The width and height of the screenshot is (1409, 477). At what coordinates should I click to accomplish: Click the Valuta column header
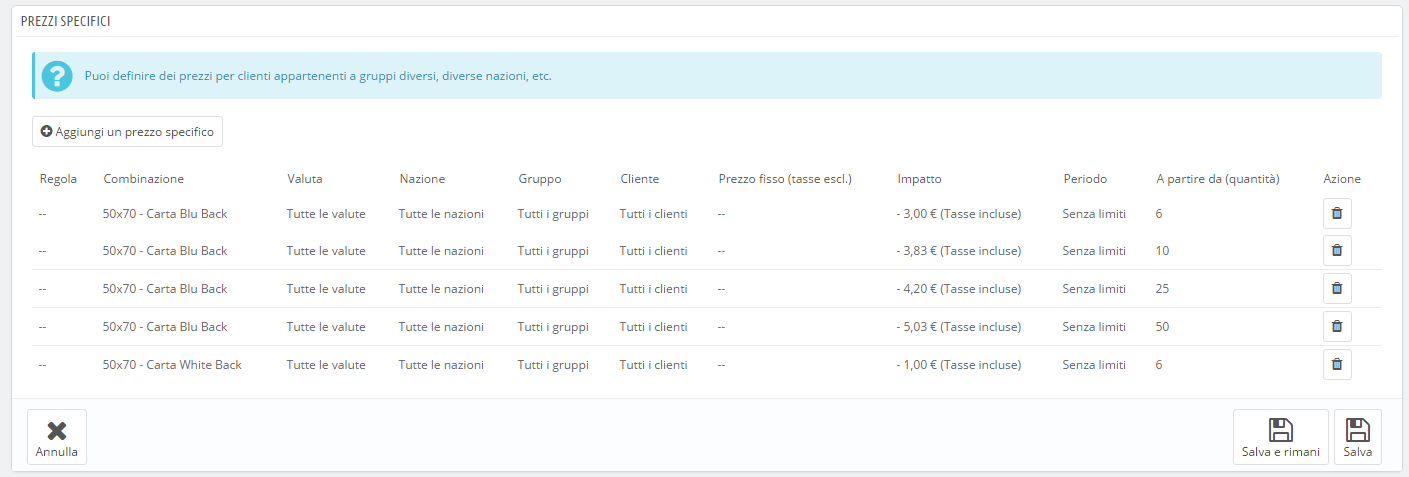pyautogui.click(x=304, y=179)
